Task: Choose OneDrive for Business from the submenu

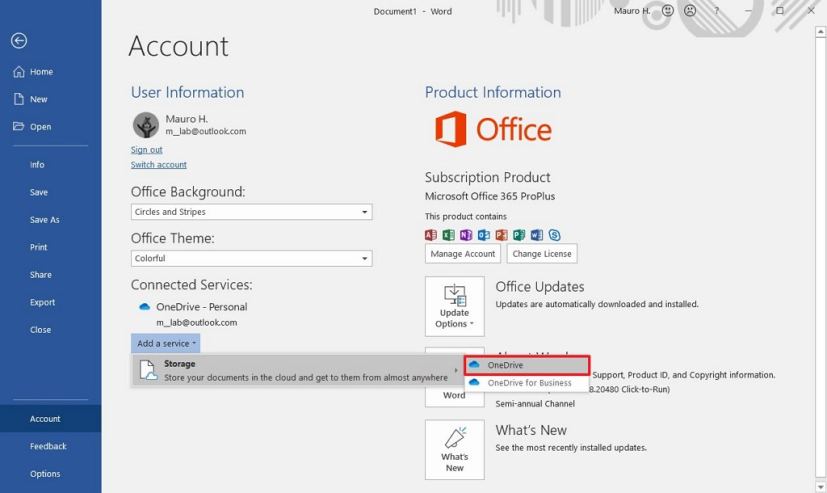Action: tap(527, 383)
